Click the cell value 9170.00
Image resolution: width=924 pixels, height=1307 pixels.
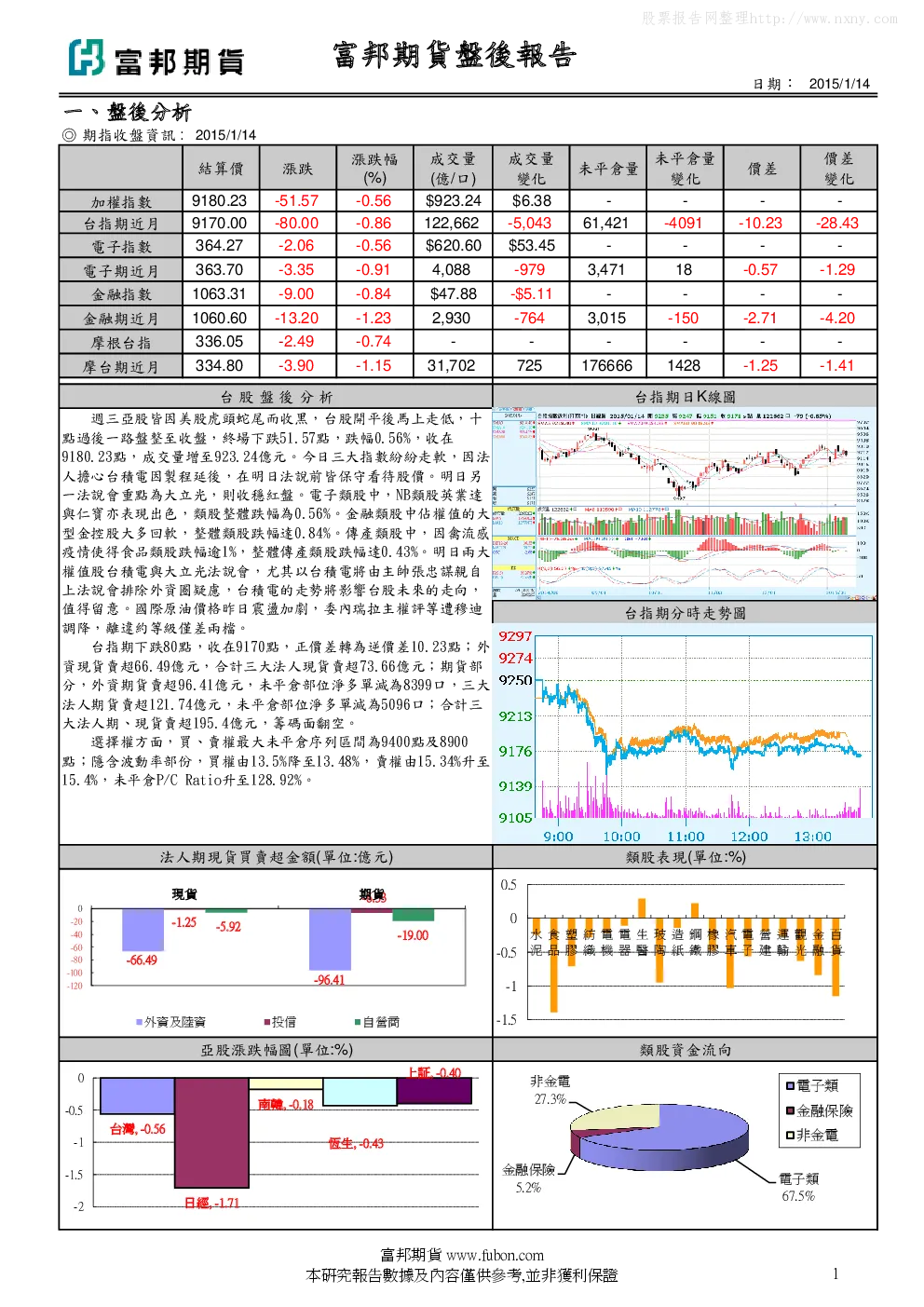pyautogui.click(x=220, y=223)
